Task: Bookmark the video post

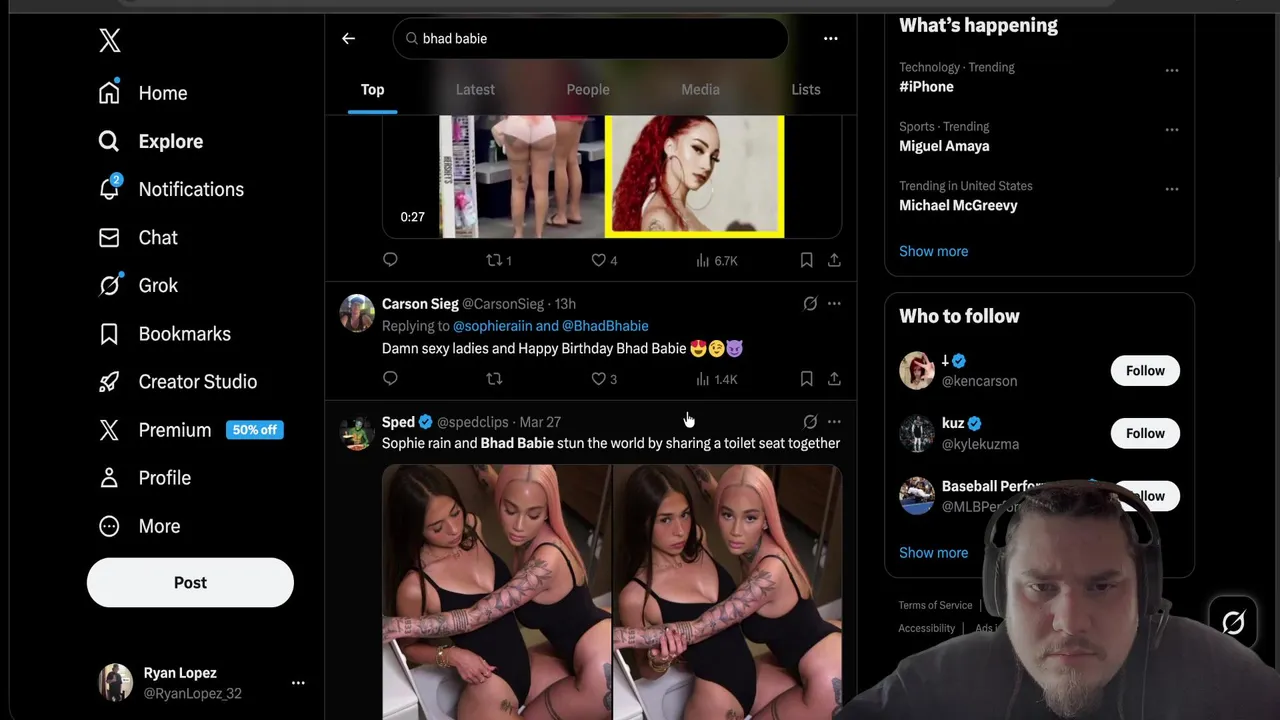Action: tap(806, 260)
